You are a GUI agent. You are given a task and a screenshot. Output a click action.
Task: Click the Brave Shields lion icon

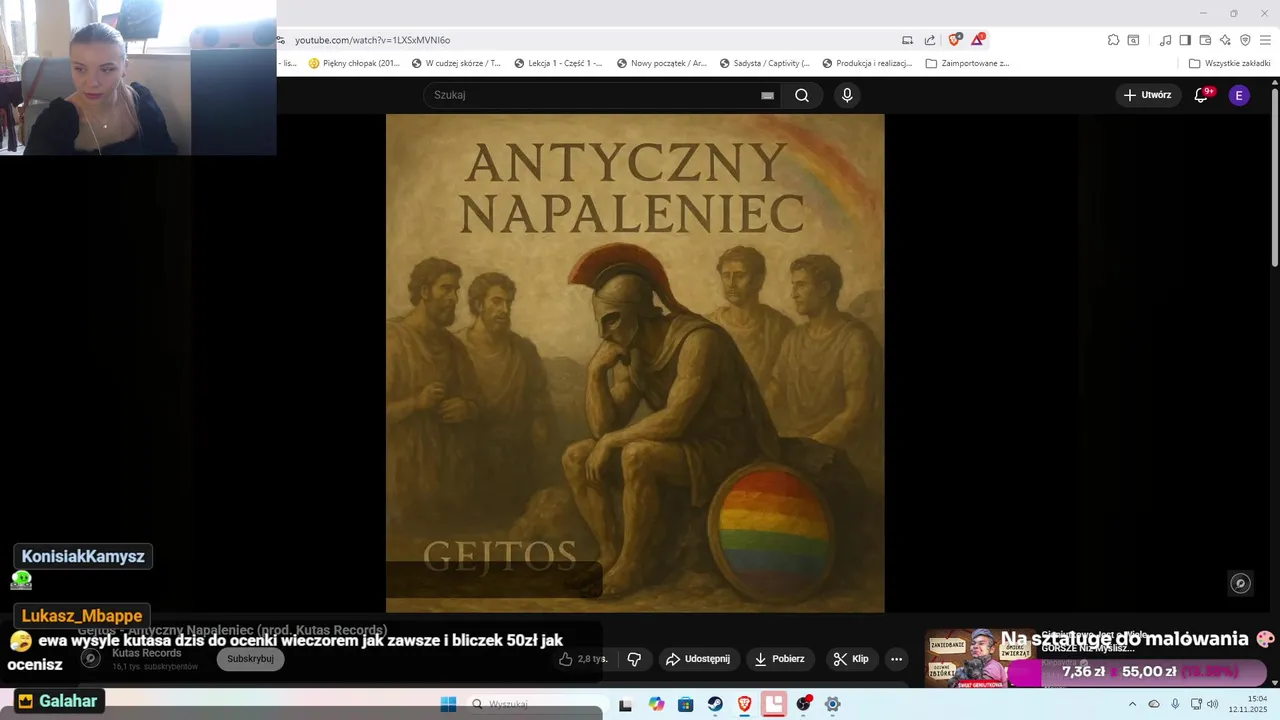954,40
